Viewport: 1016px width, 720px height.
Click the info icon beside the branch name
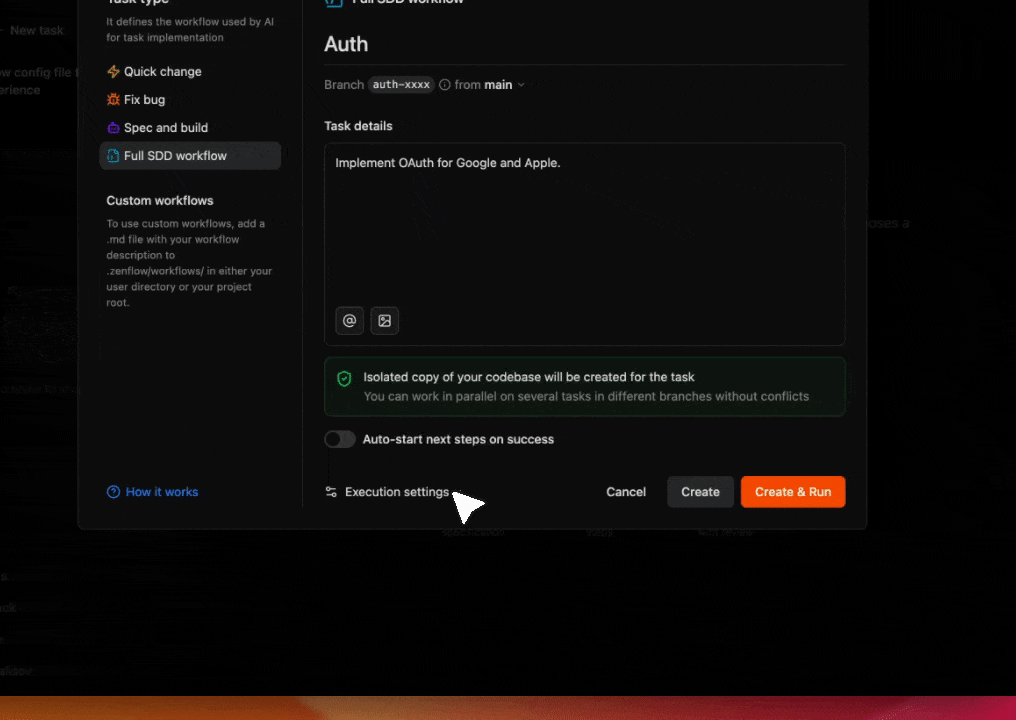[x=444, y=85]
